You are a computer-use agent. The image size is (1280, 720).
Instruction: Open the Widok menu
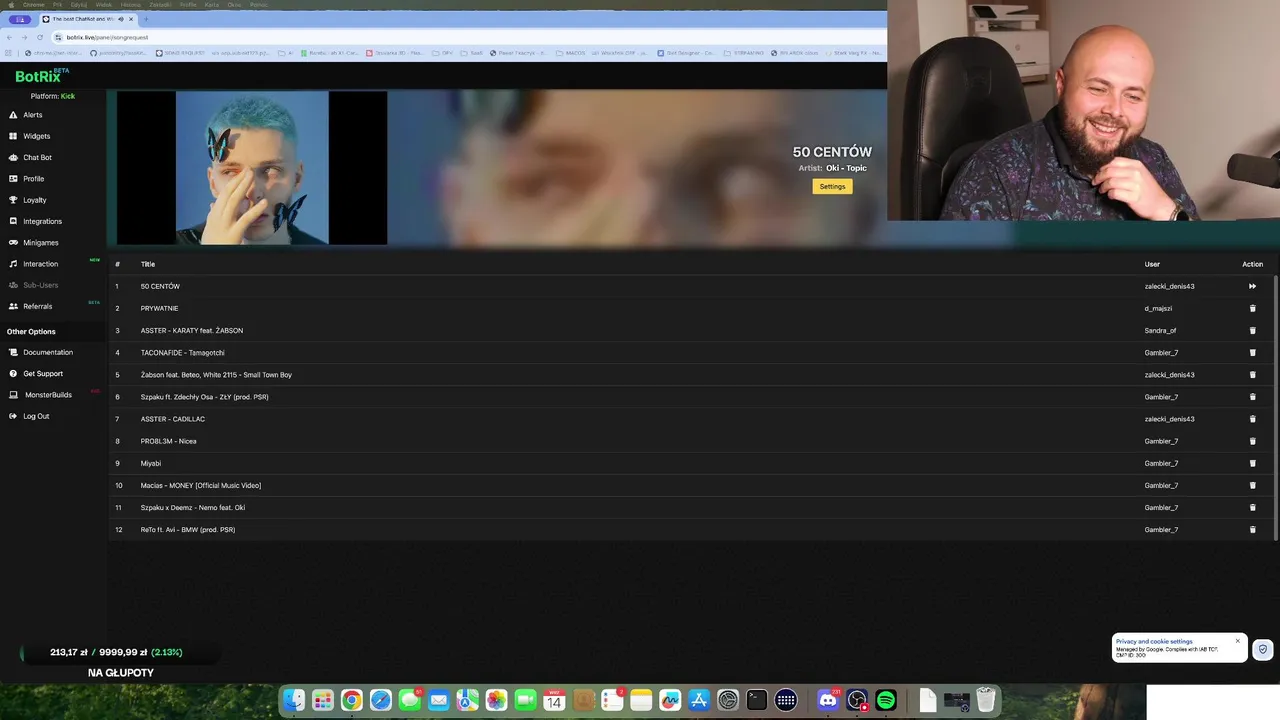point(104,5)
